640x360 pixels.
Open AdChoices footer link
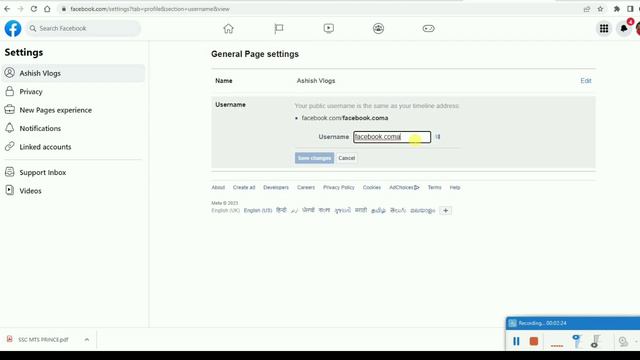[x=404, y=187]
